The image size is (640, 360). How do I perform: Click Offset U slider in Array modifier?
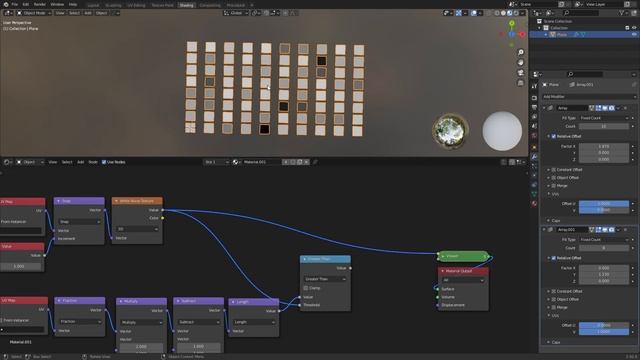tap(604, 203)
